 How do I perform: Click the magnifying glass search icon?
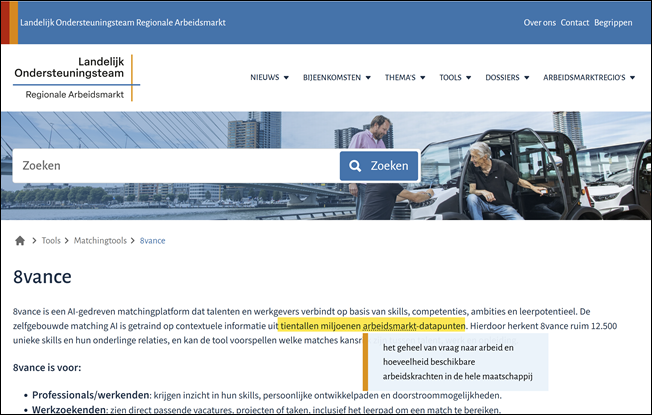pos(355,166)
